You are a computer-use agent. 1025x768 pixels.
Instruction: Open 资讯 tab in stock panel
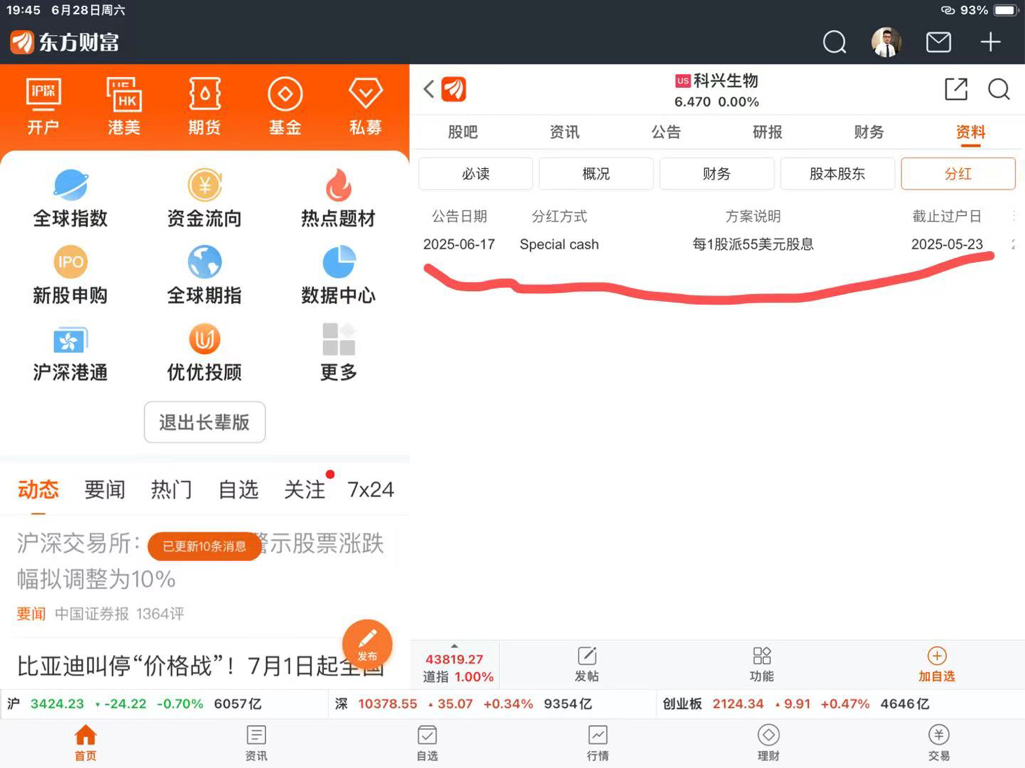pos(564,132)
